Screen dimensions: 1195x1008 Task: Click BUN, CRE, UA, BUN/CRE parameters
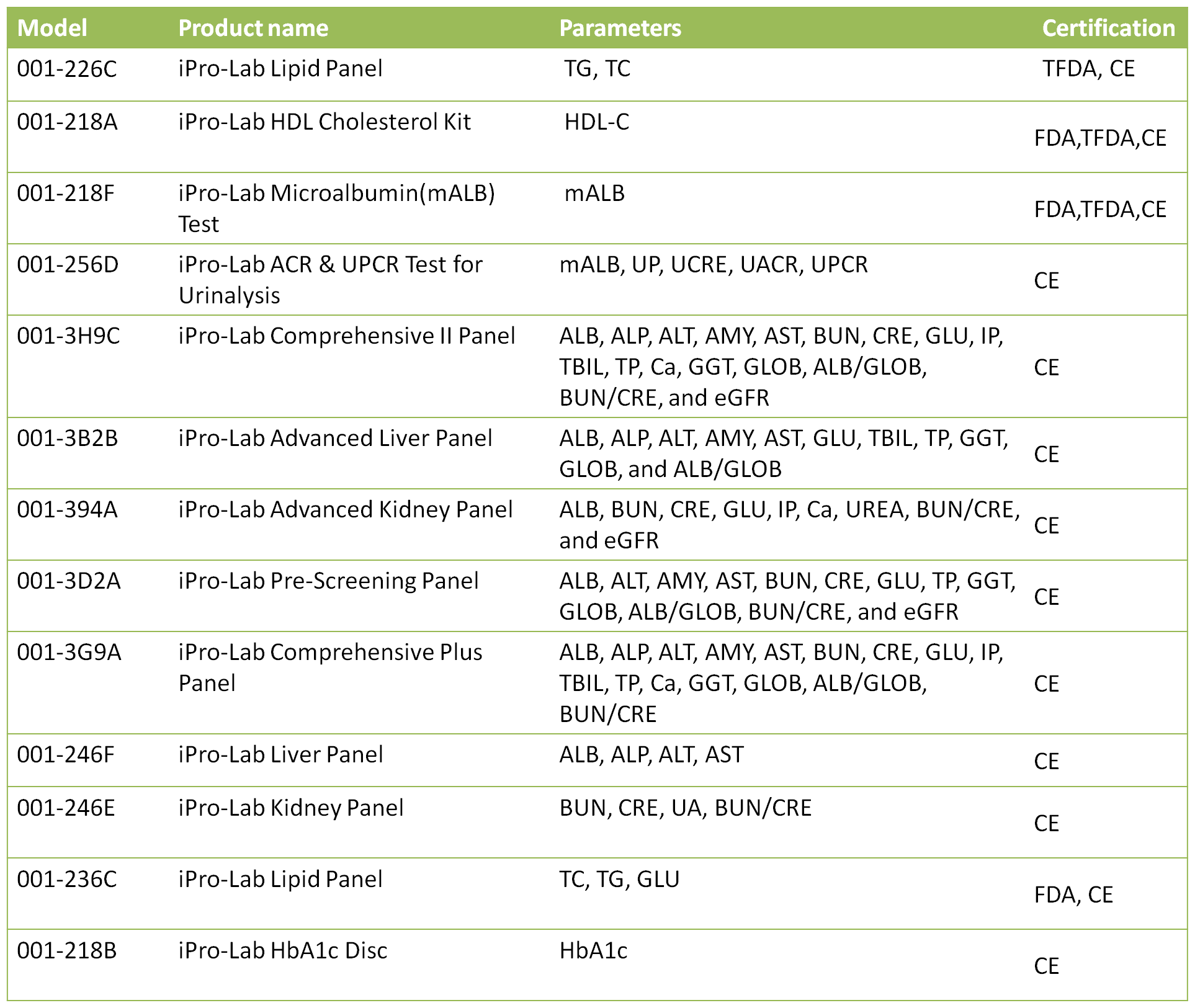(x=686, y=808)
